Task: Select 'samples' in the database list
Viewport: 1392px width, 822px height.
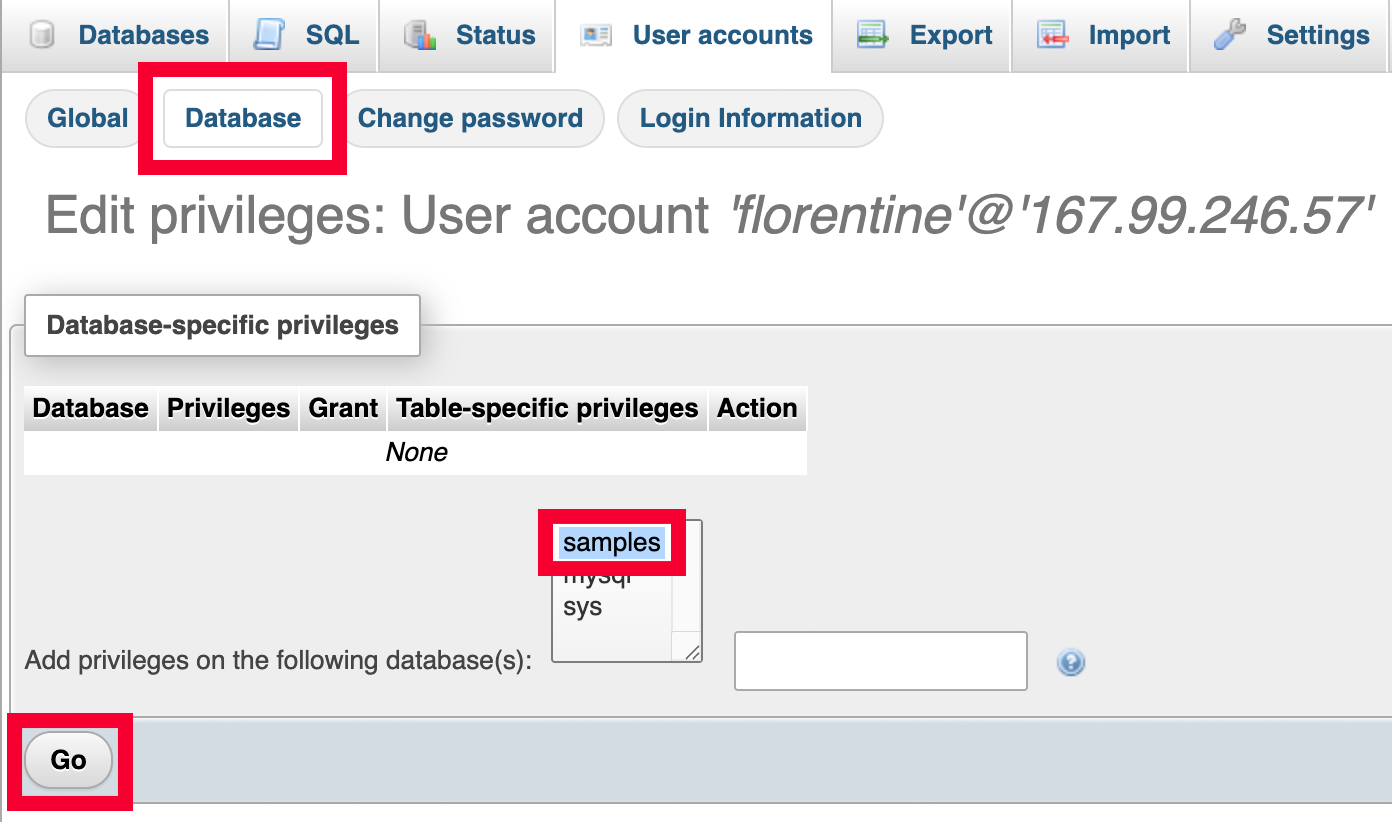Action: click(x=611, y=543)
